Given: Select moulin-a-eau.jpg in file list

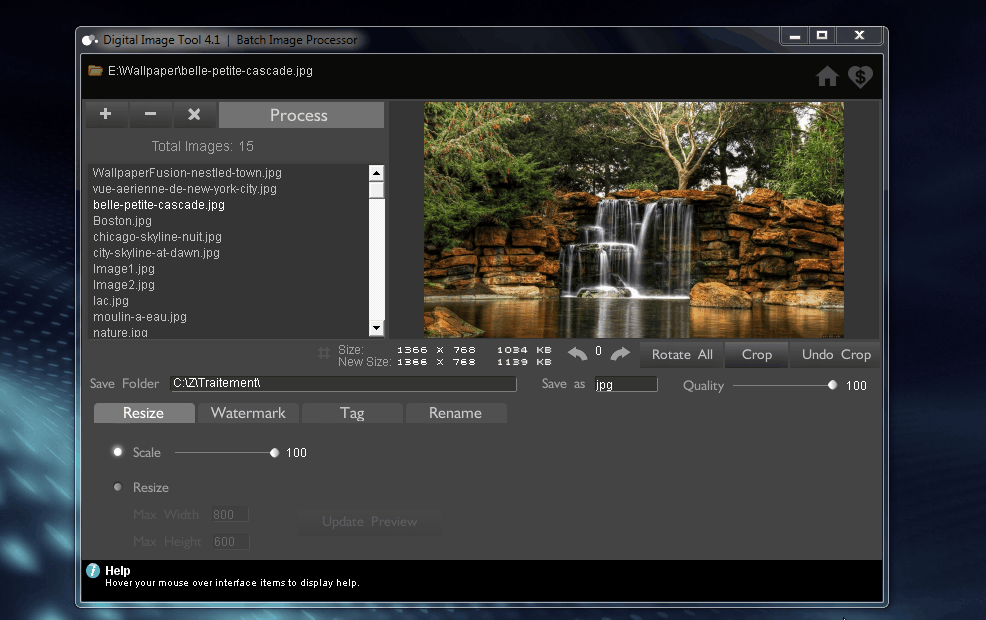Looking at the screenshot, I should tap(140, 317).
